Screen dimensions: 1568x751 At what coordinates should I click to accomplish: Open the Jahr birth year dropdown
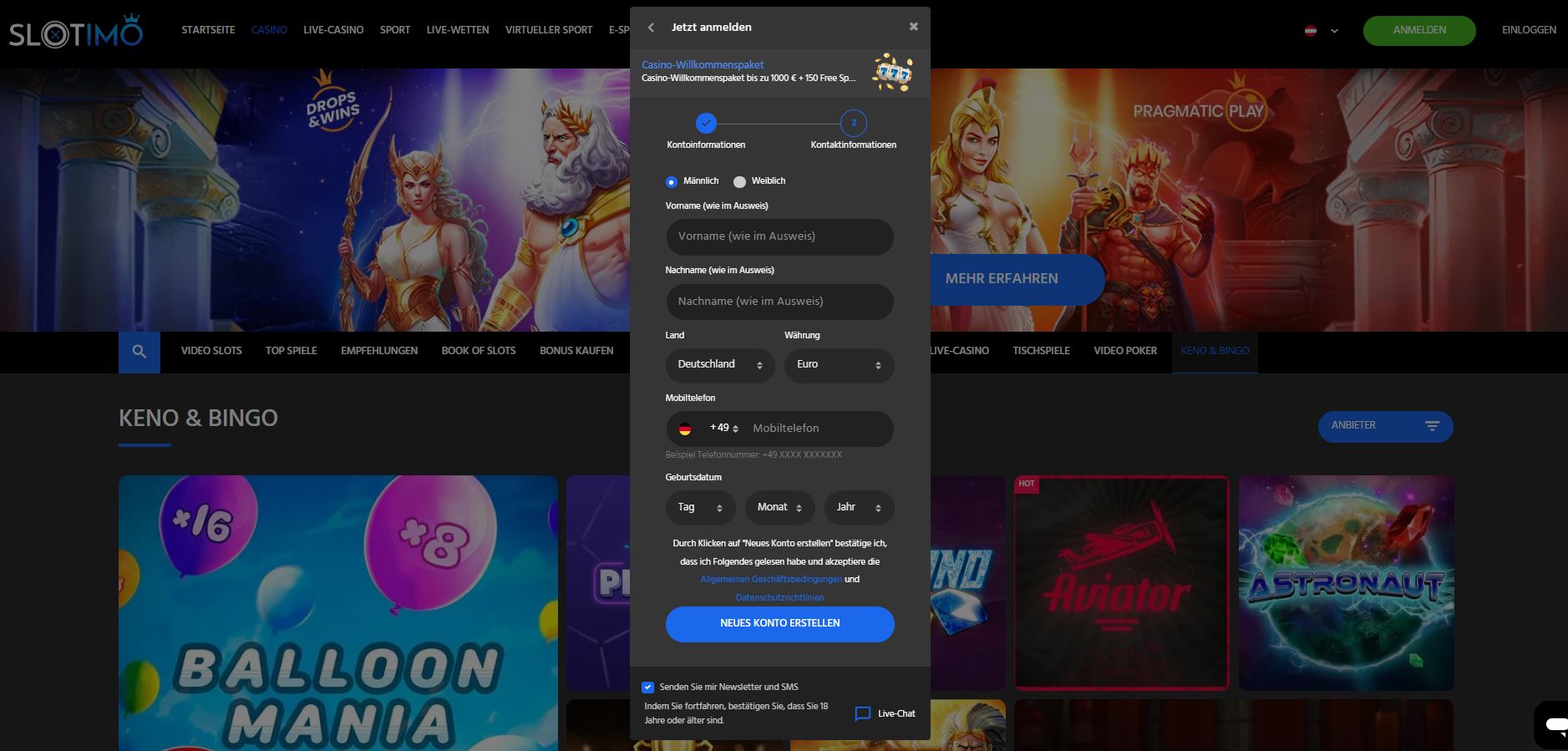(x=859, y=507)
